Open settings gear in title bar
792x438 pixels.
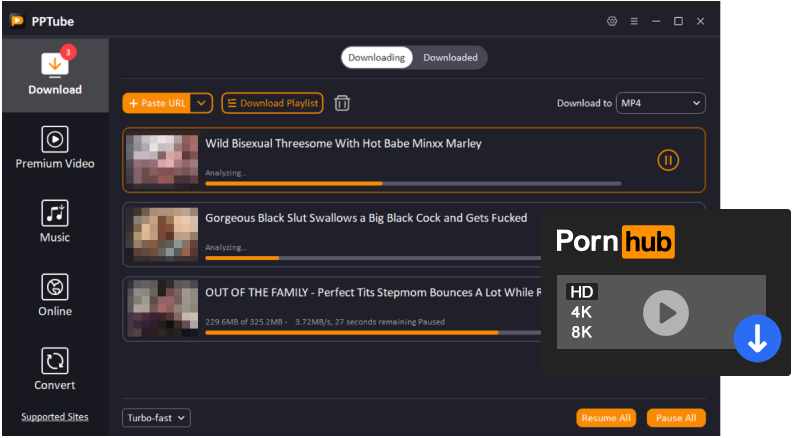[612, 21]
